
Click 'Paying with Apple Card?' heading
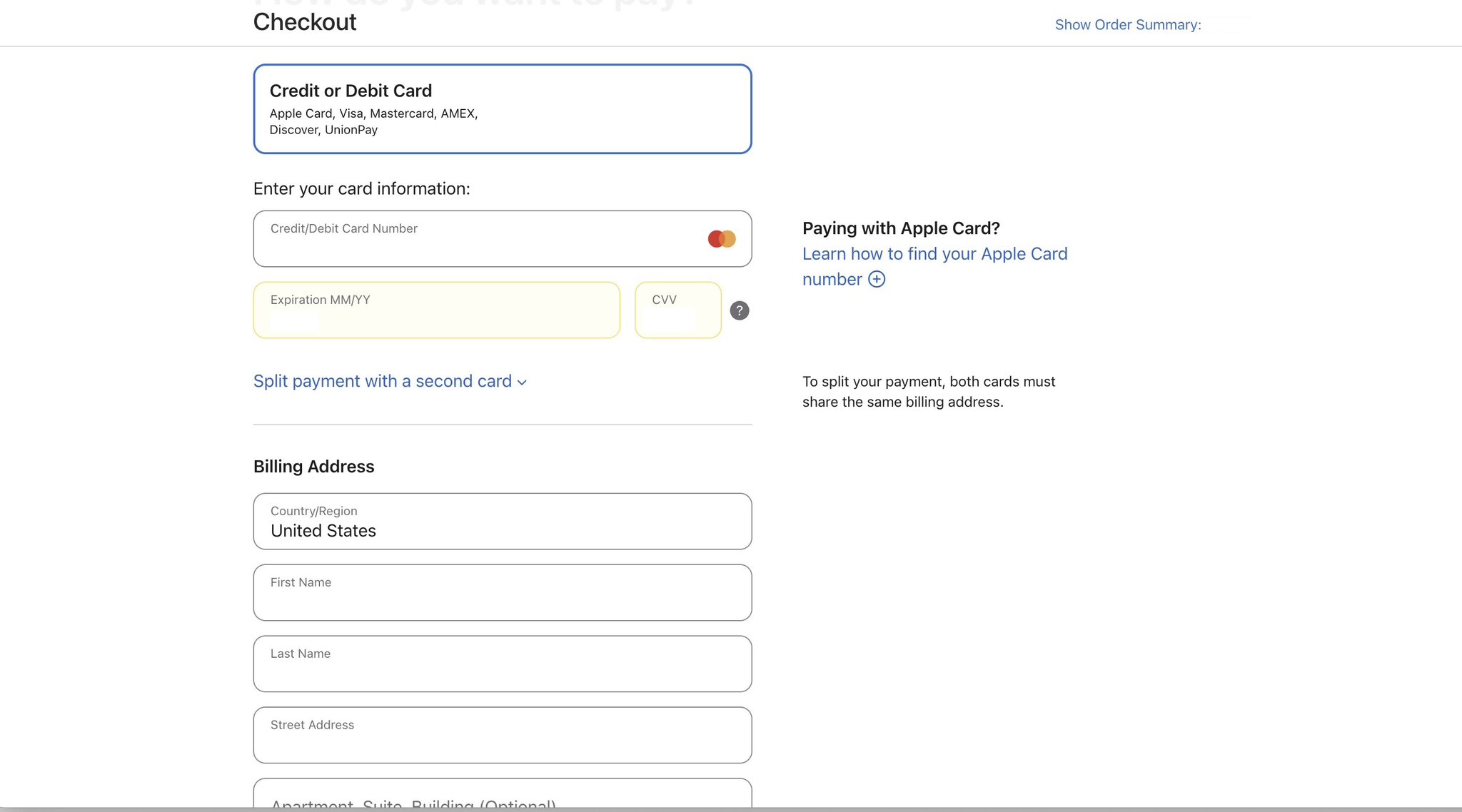point(901,228)
